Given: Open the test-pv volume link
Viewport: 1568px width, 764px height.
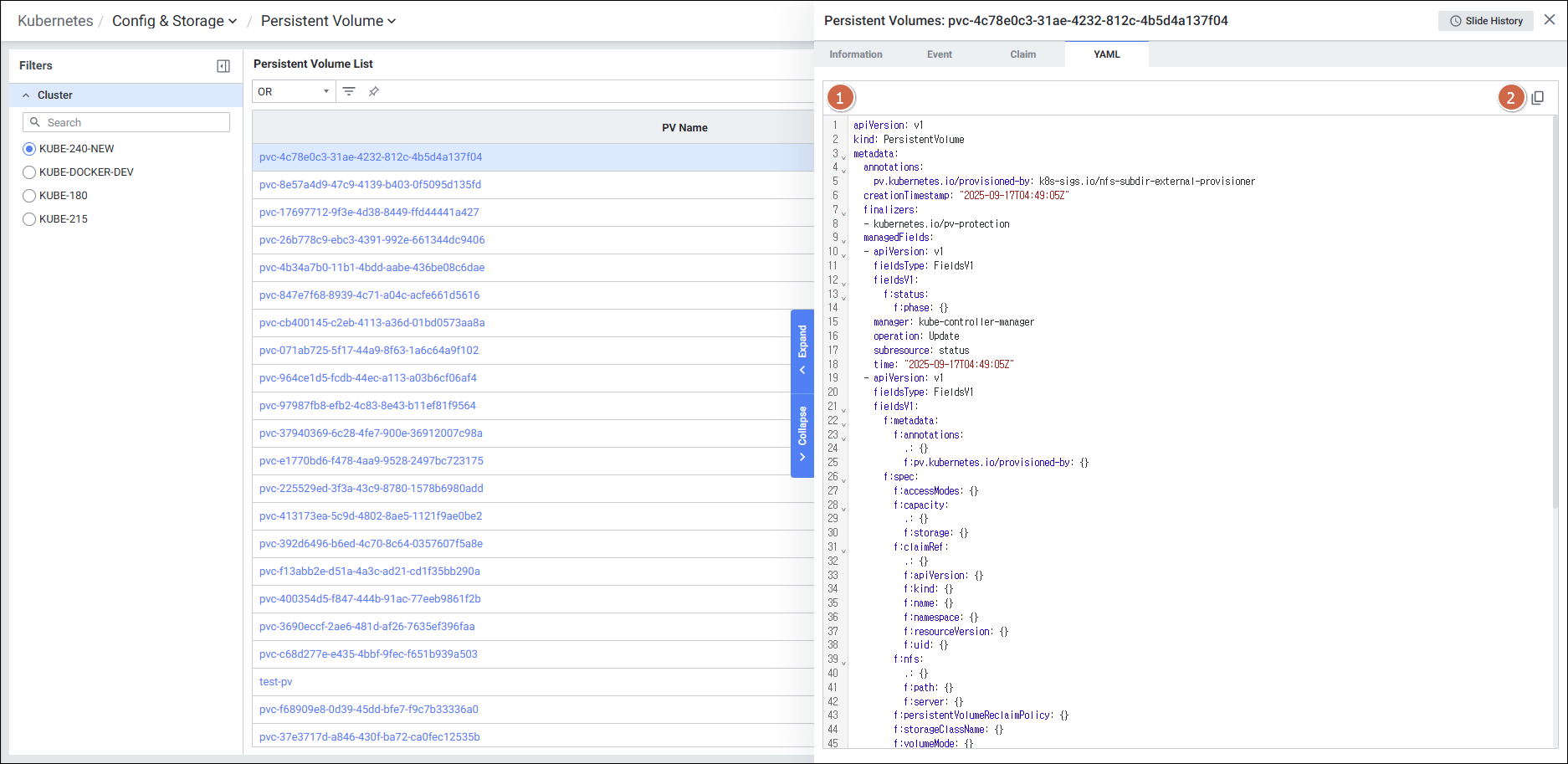Looking at the screenshot, I should point(276,682).
